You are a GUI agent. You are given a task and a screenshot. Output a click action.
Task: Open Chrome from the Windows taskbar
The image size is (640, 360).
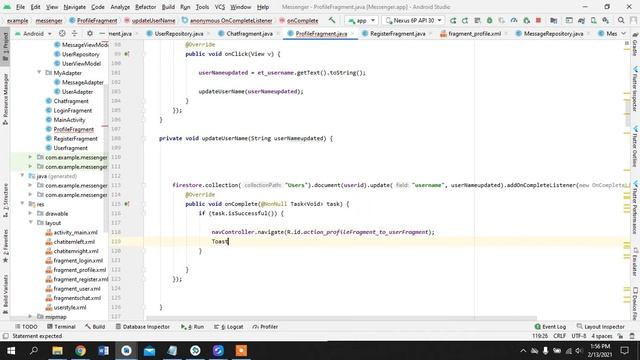point(80,351)
